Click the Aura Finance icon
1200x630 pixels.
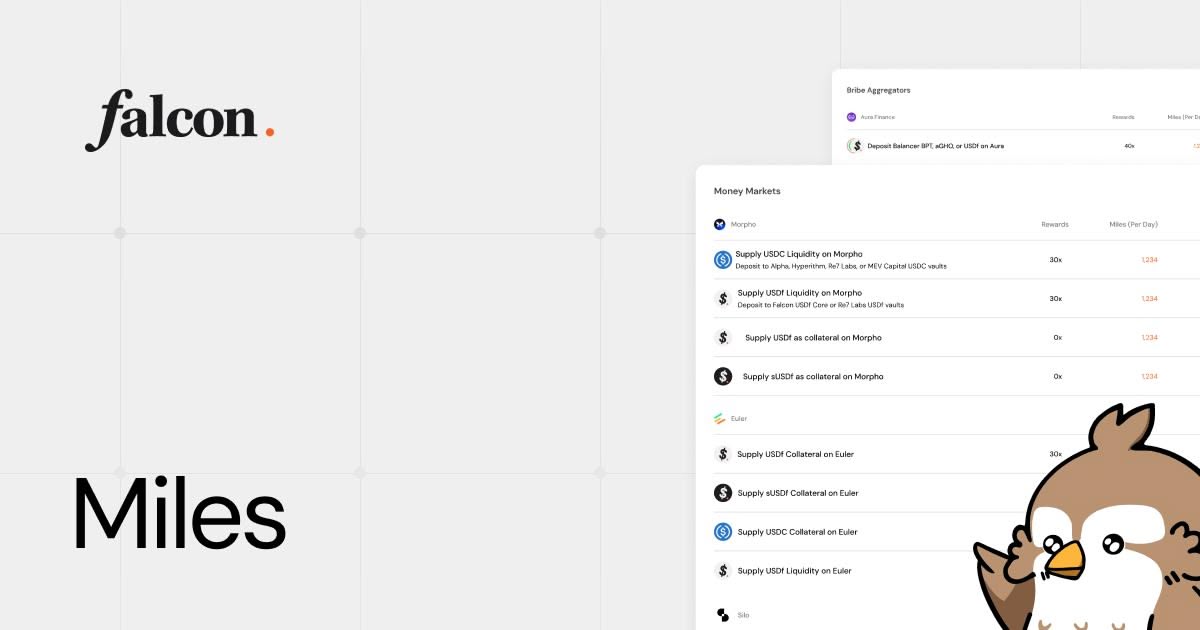click(852, 117)
